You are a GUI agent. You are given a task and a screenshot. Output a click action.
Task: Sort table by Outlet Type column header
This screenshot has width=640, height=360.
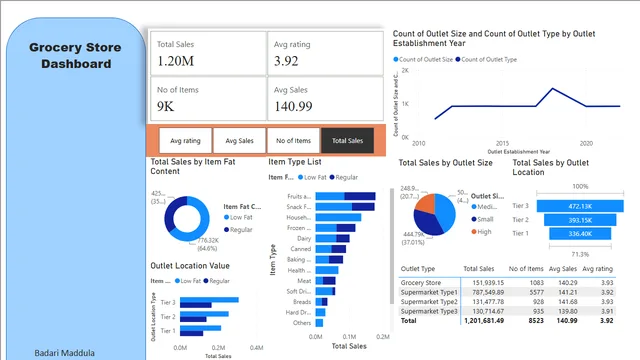418,269
